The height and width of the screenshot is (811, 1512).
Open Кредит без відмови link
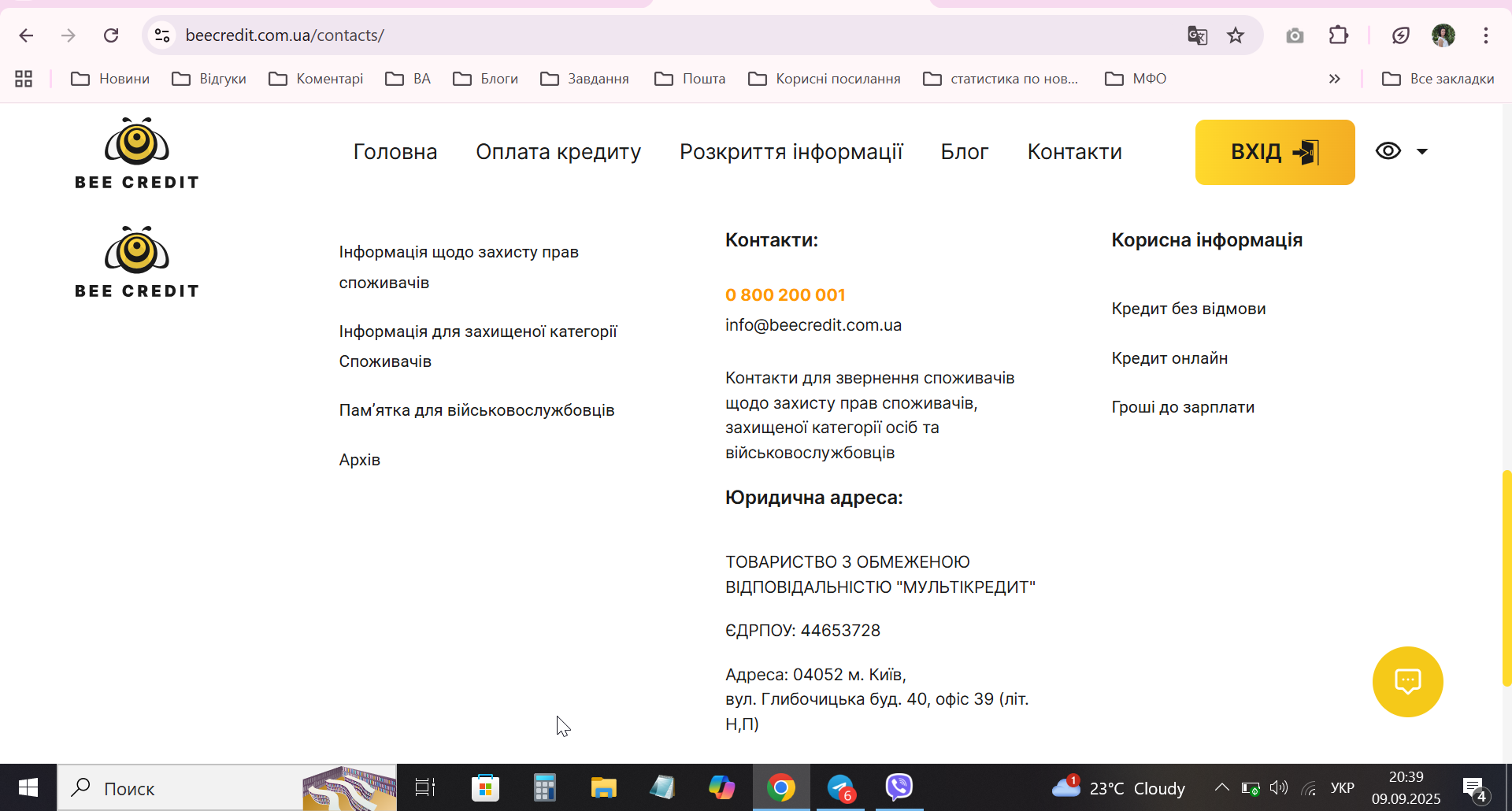pyautogui.click(x=1188, y=309)
